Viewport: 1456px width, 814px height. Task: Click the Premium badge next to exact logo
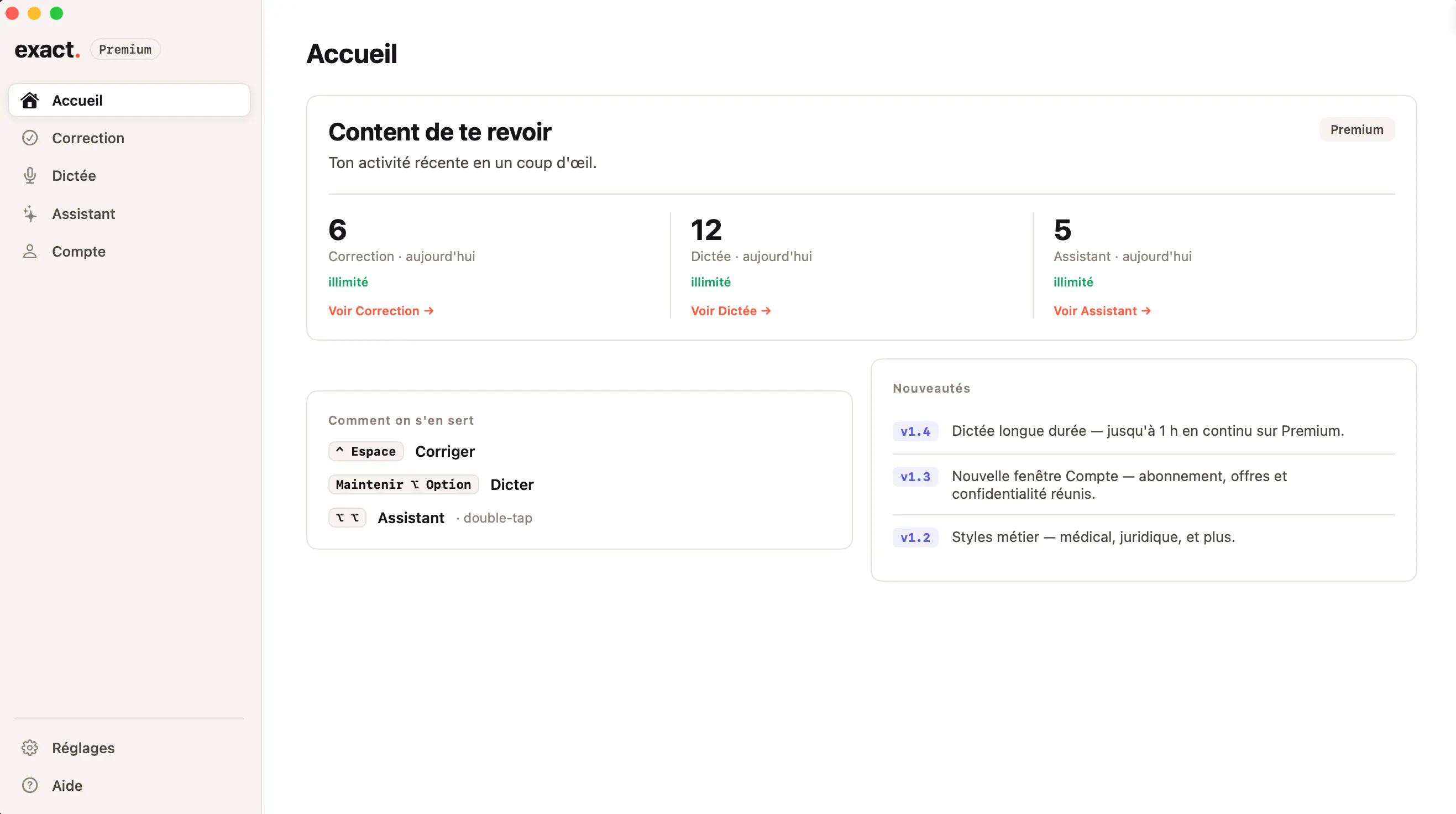tap(125, 49)
